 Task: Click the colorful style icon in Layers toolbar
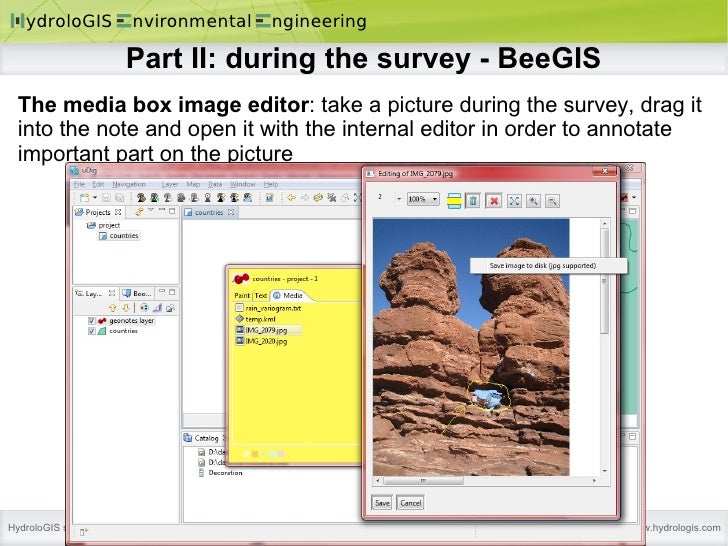[144, 308]
